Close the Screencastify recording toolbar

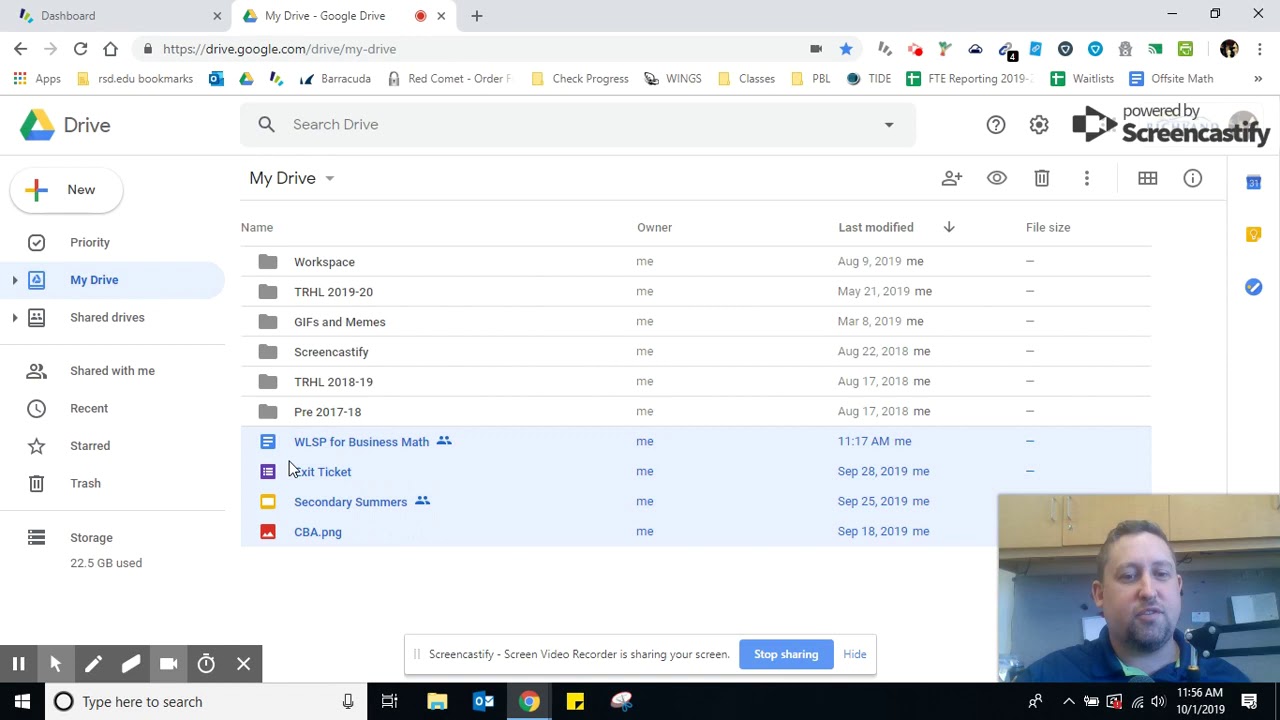tap(243, 664)
